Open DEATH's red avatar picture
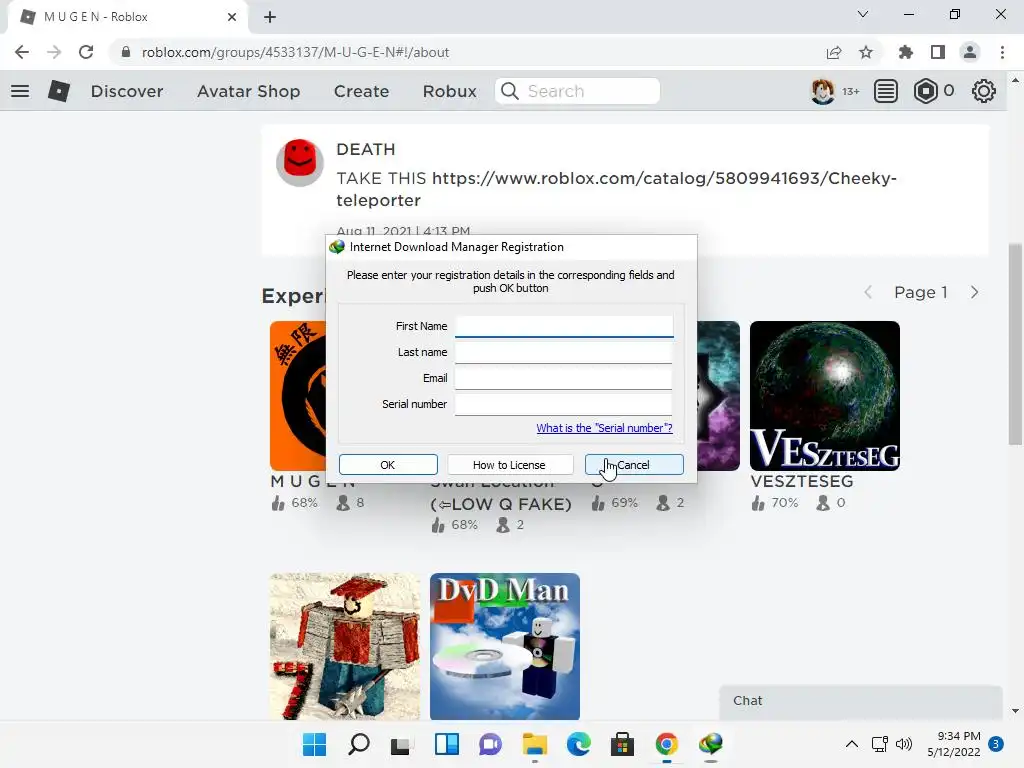 (300, 163)
